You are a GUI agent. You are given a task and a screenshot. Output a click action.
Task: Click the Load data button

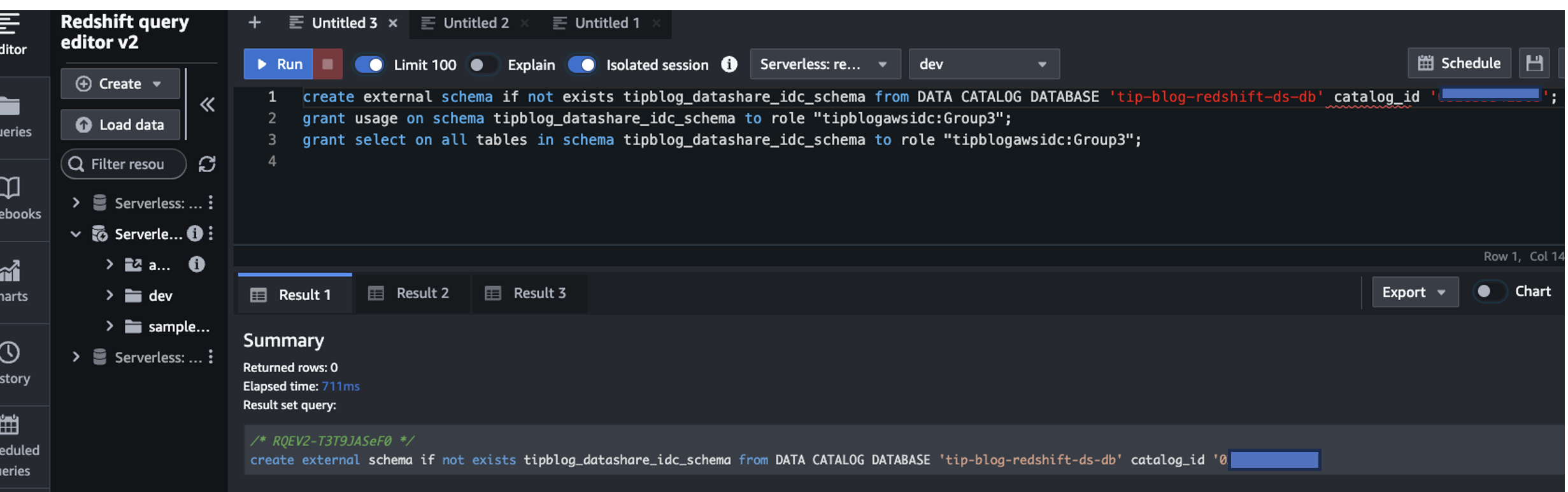pyautogui.click(x=120, y=125)
